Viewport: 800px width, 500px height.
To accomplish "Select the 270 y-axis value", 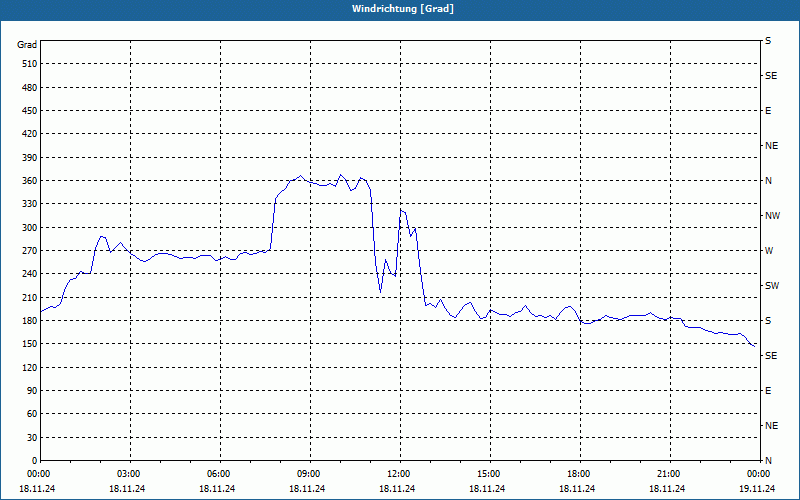I will [x=30, y=251].
